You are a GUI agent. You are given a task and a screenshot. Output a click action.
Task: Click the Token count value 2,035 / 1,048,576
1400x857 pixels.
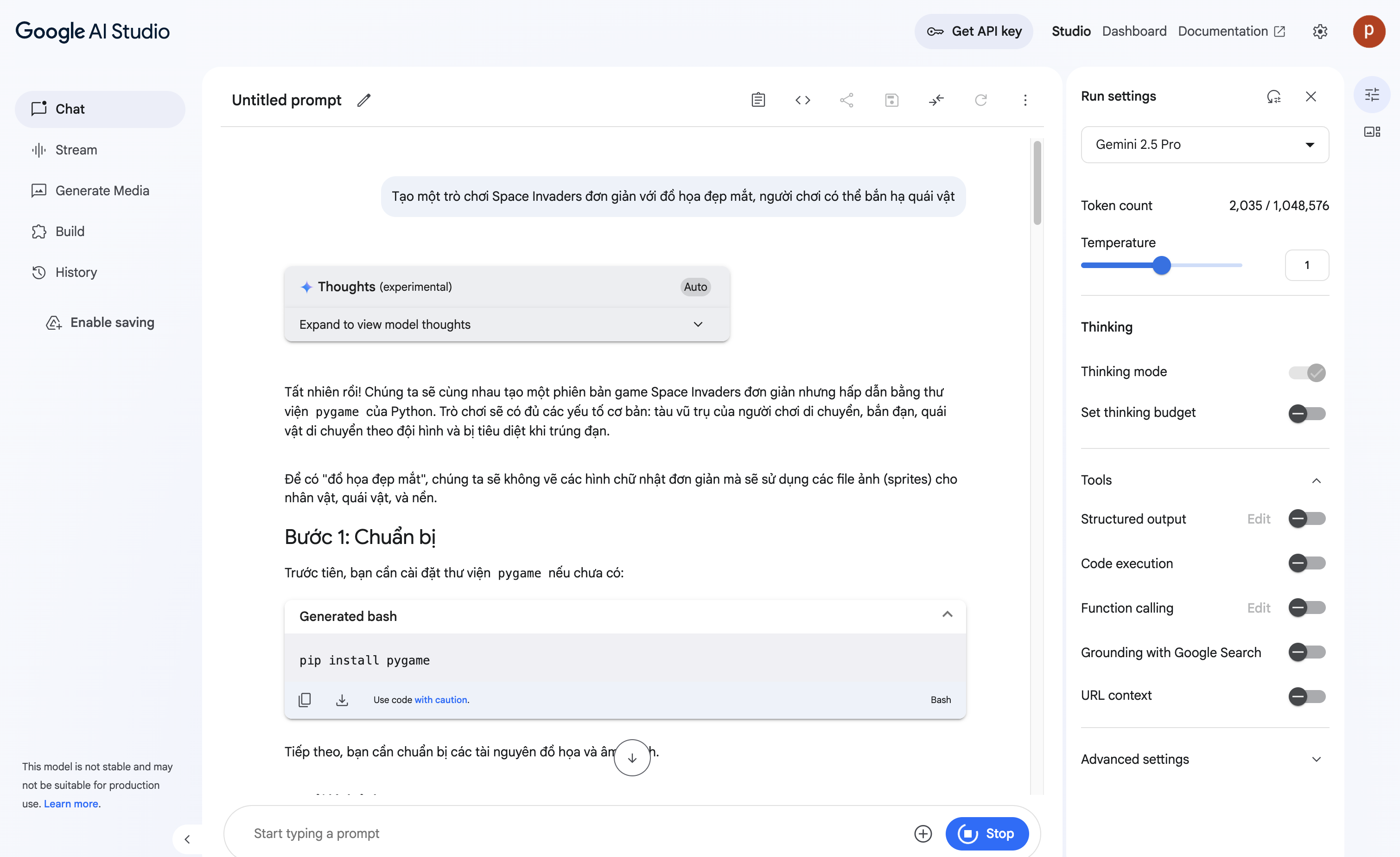[1279, 205]
